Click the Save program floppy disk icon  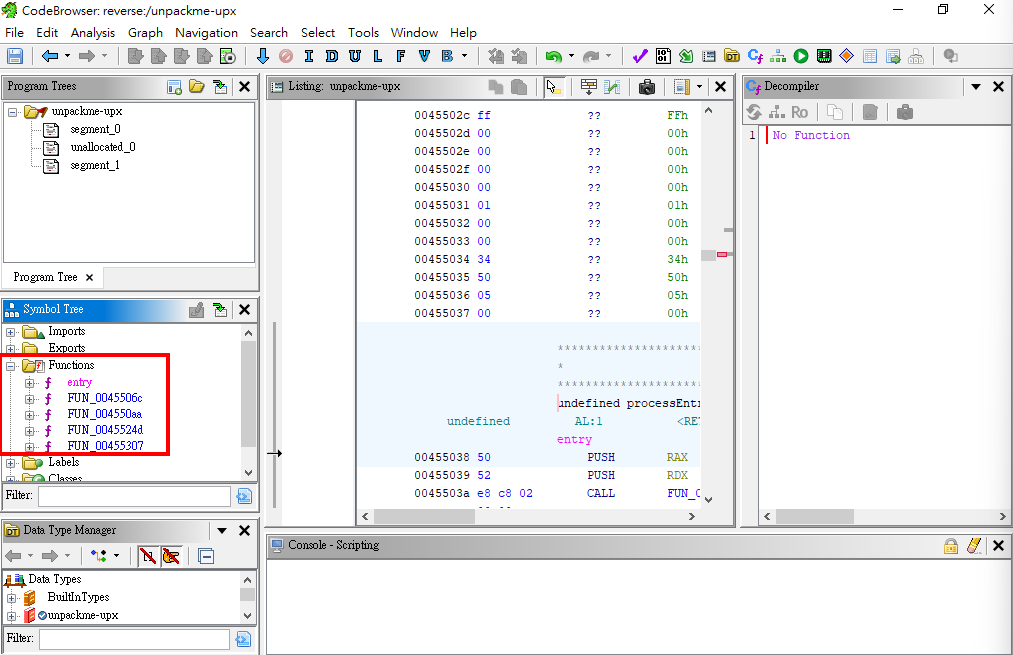click(15, 56)
